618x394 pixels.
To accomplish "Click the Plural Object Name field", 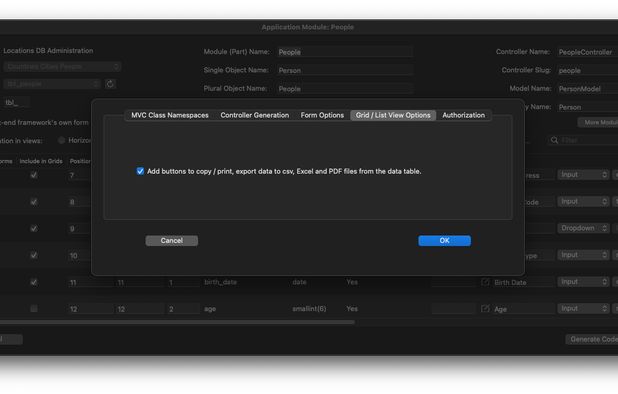I will (345, 89).
